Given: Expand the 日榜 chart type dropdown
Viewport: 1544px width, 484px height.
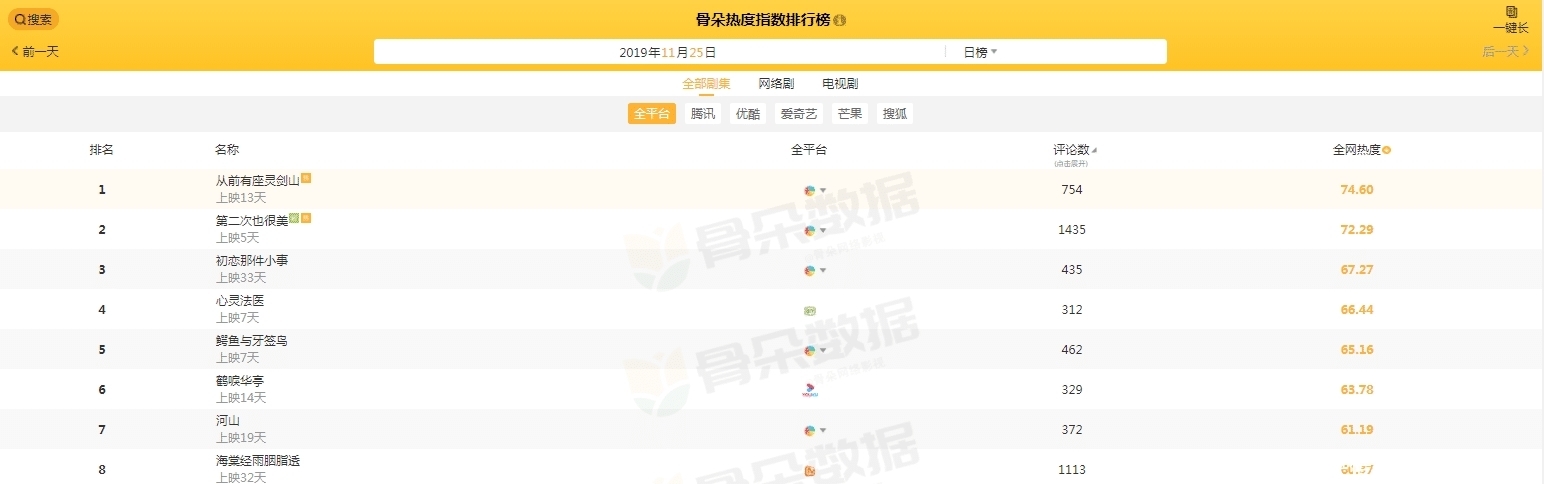Looking at the screenshot, I should click(x=980, y=52).
